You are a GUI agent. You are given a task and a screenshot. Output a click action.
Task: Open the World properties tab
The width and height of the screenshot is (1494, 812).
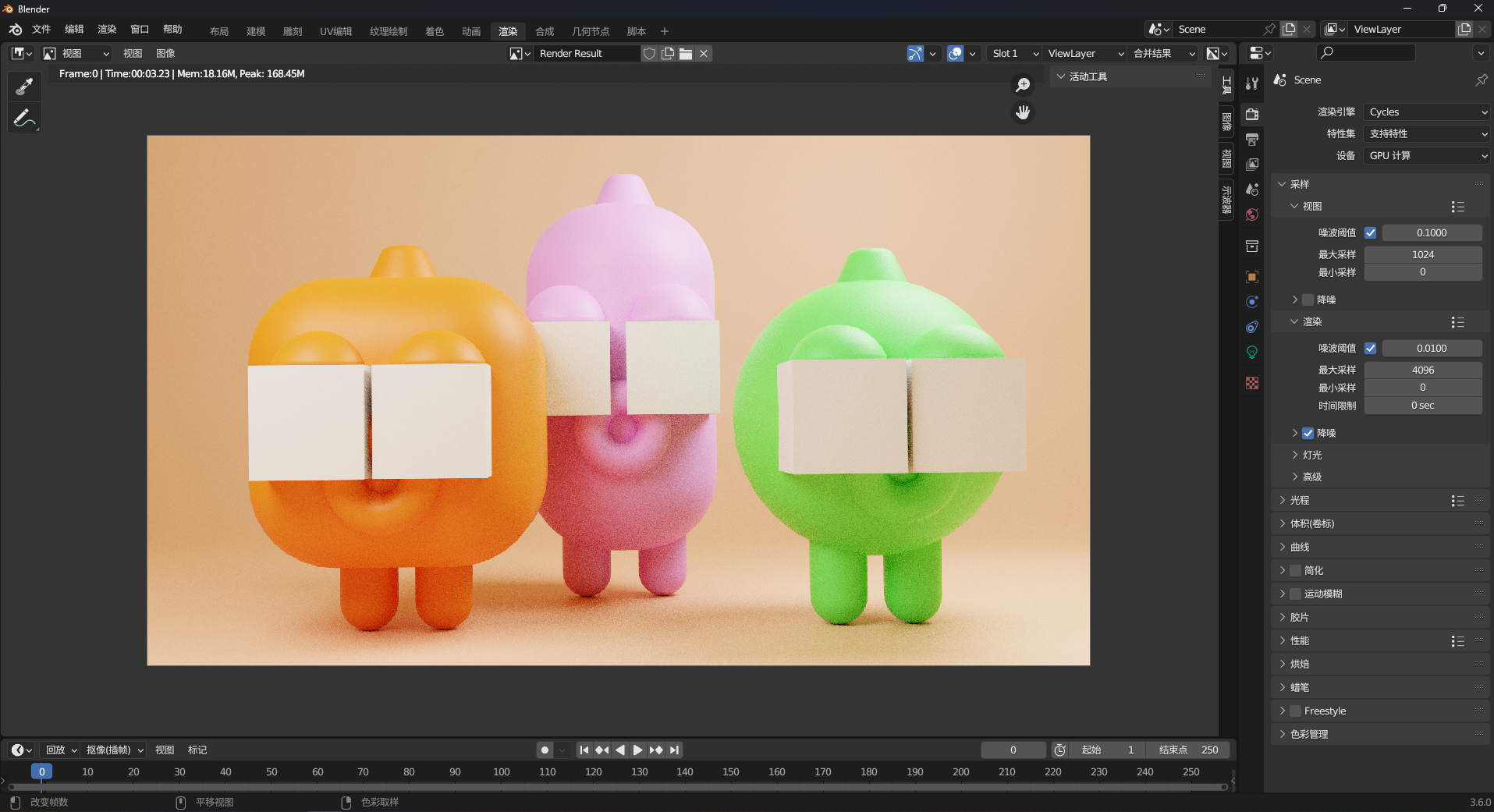click(1252, 215)
